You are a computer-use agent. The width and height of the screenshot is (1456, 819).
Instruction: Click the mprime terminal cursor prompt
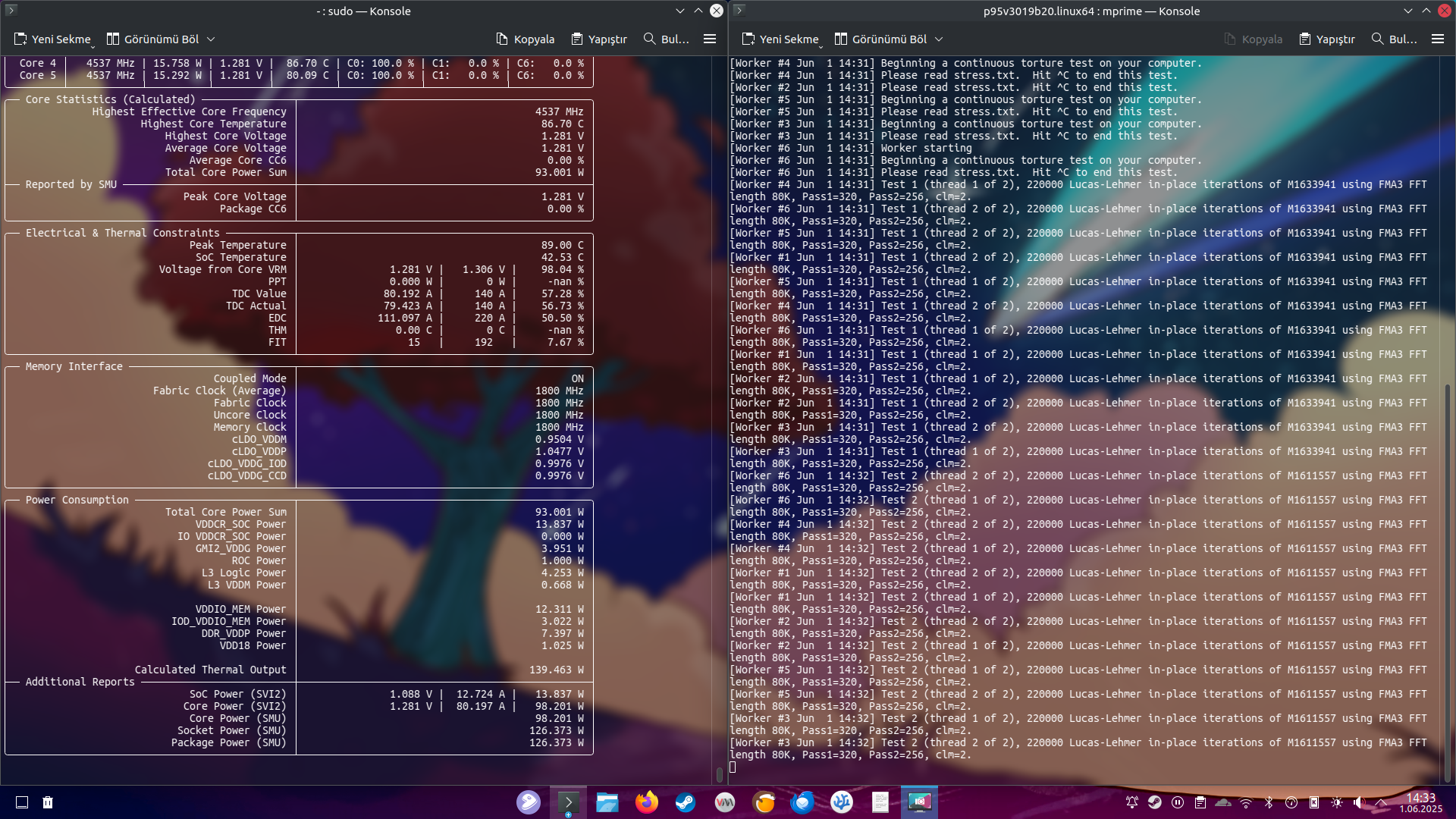733,767
